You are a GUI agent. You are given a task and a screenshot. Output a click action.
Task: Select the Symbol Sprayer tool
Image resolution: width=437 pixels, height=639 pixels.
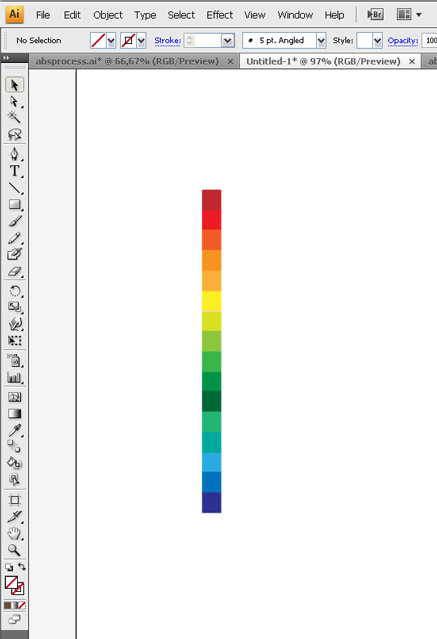tap(15, 360)
